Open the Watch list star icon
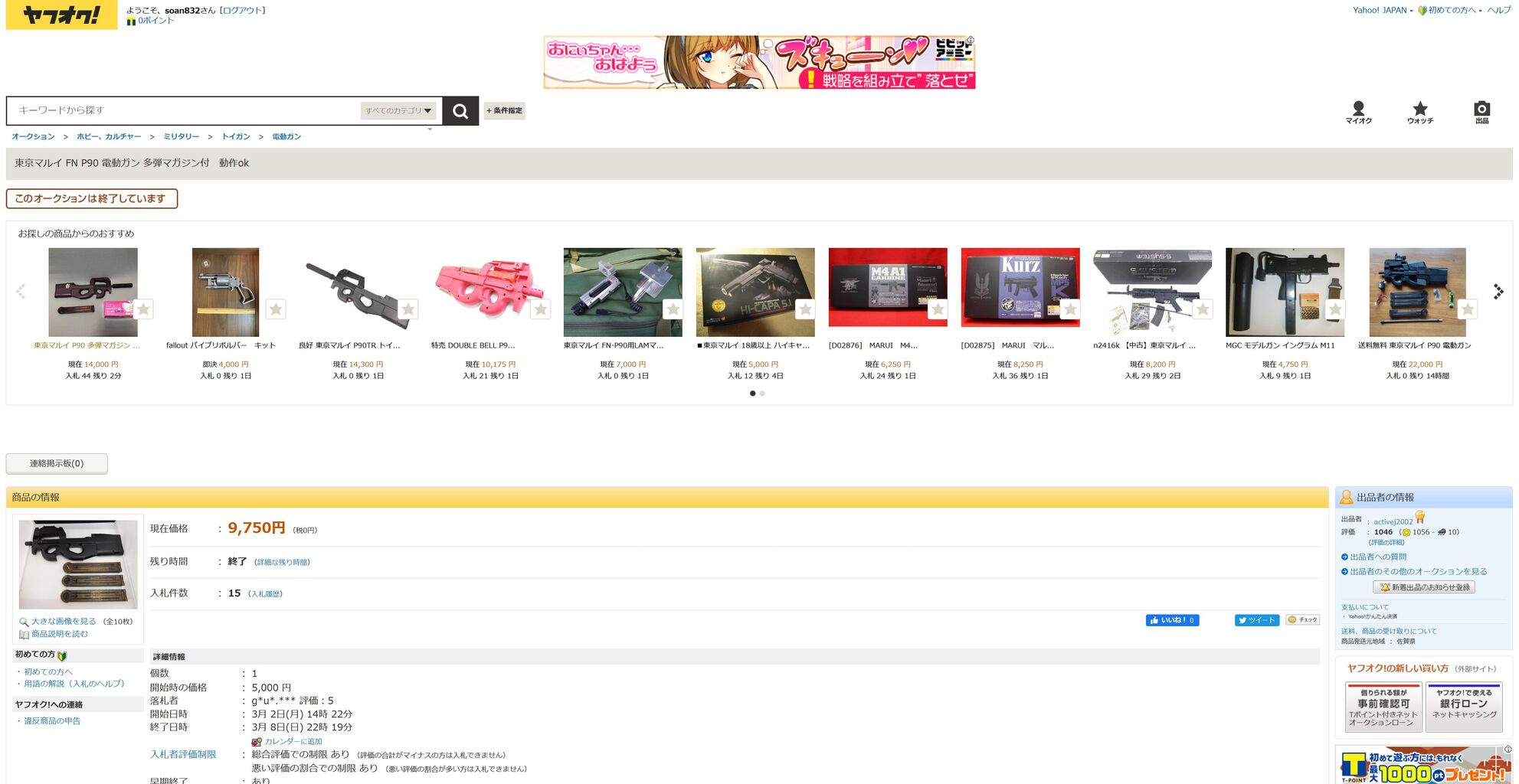The height and width of the screenshot is (784, 1519). [1420, 113]
